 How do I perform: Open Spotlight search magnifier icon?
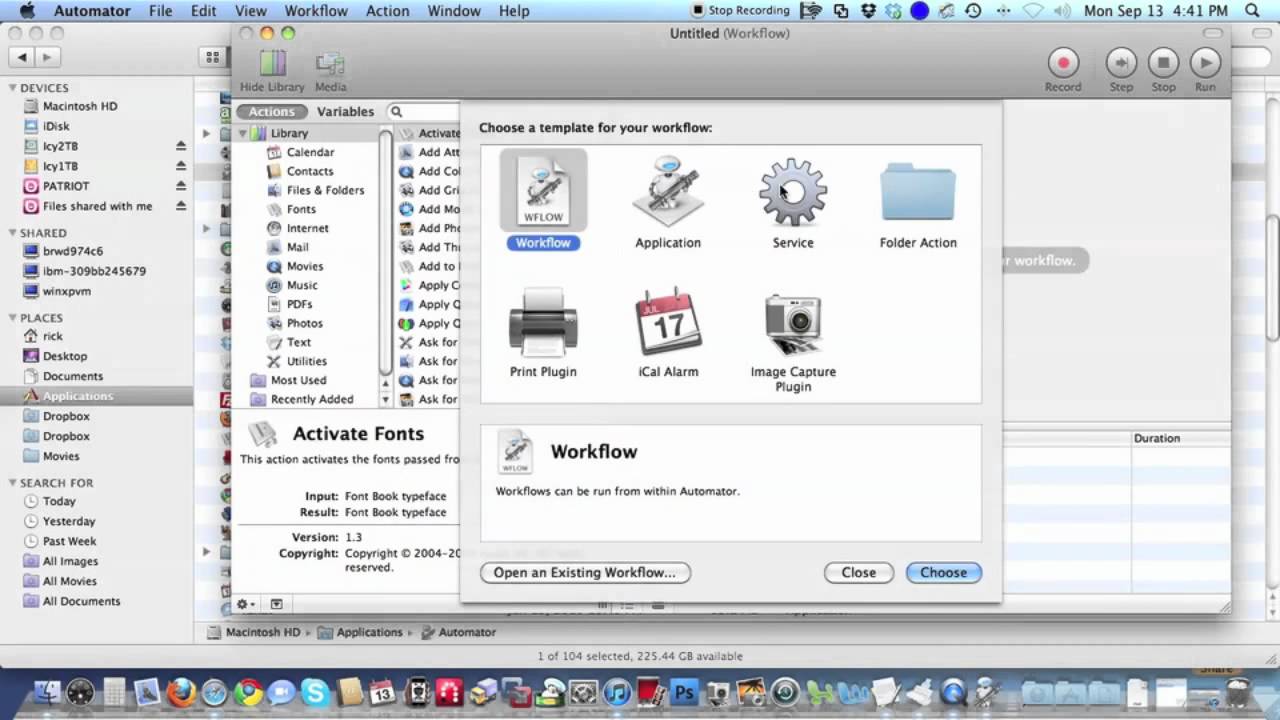point(1252,11)
